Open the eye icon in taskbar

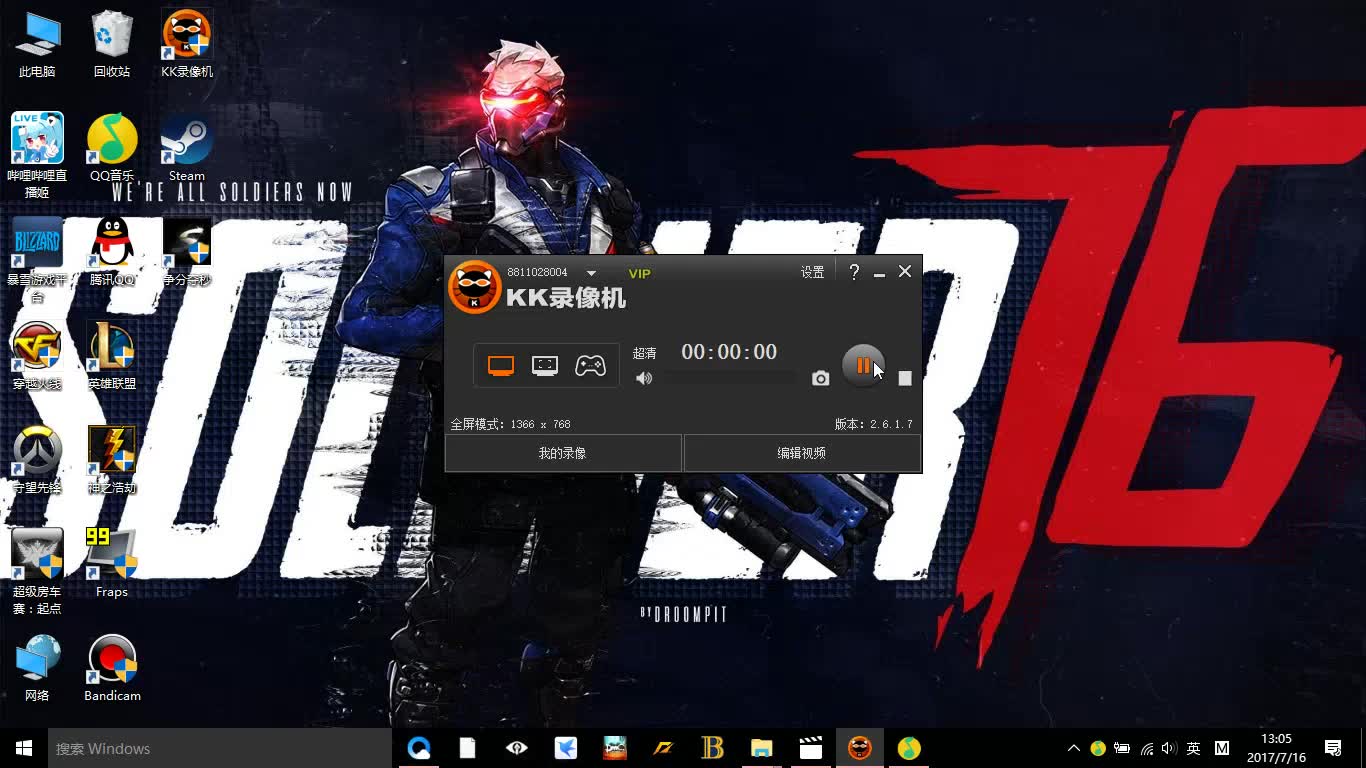(517, 748)
